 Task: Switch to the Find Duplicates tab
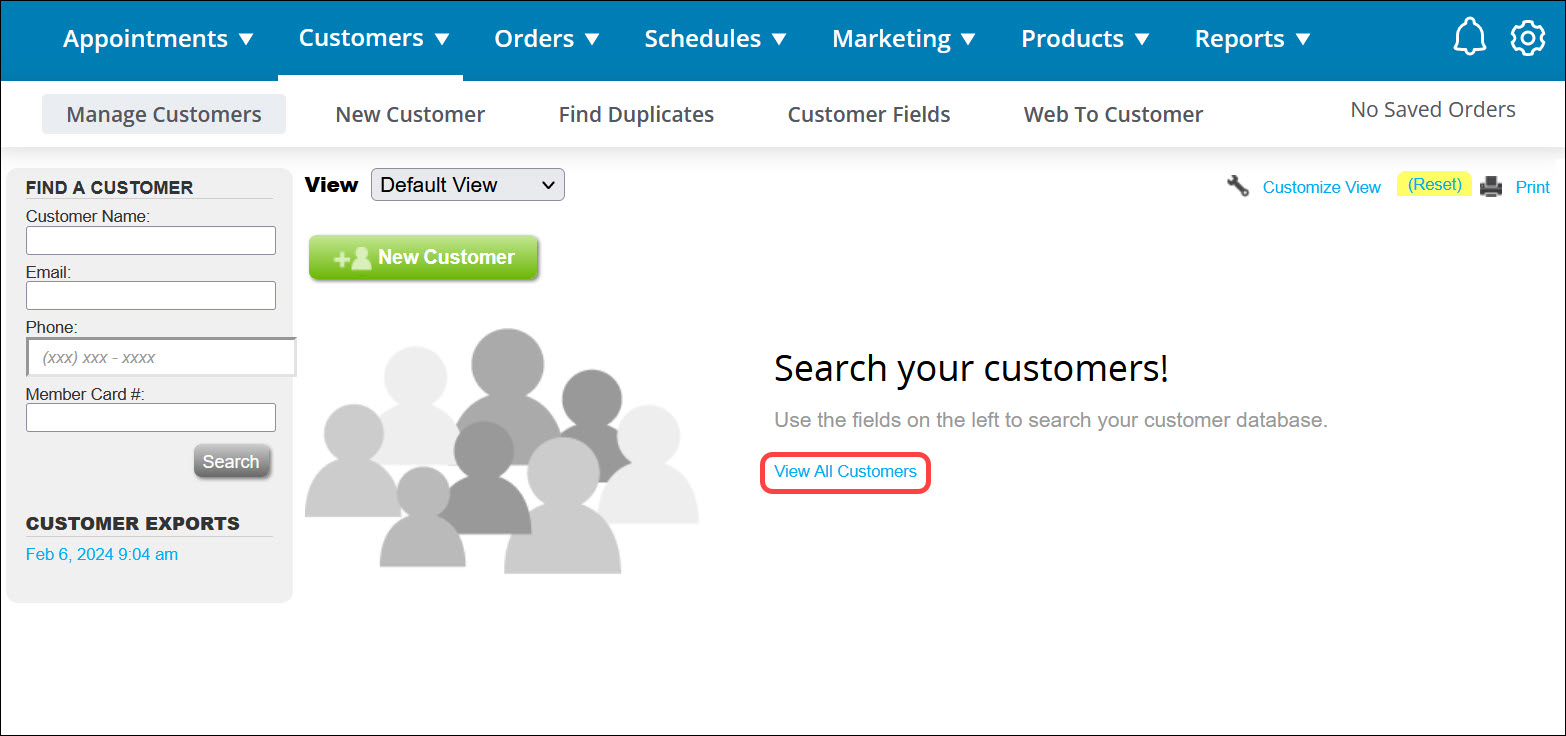tap(636, 114)
